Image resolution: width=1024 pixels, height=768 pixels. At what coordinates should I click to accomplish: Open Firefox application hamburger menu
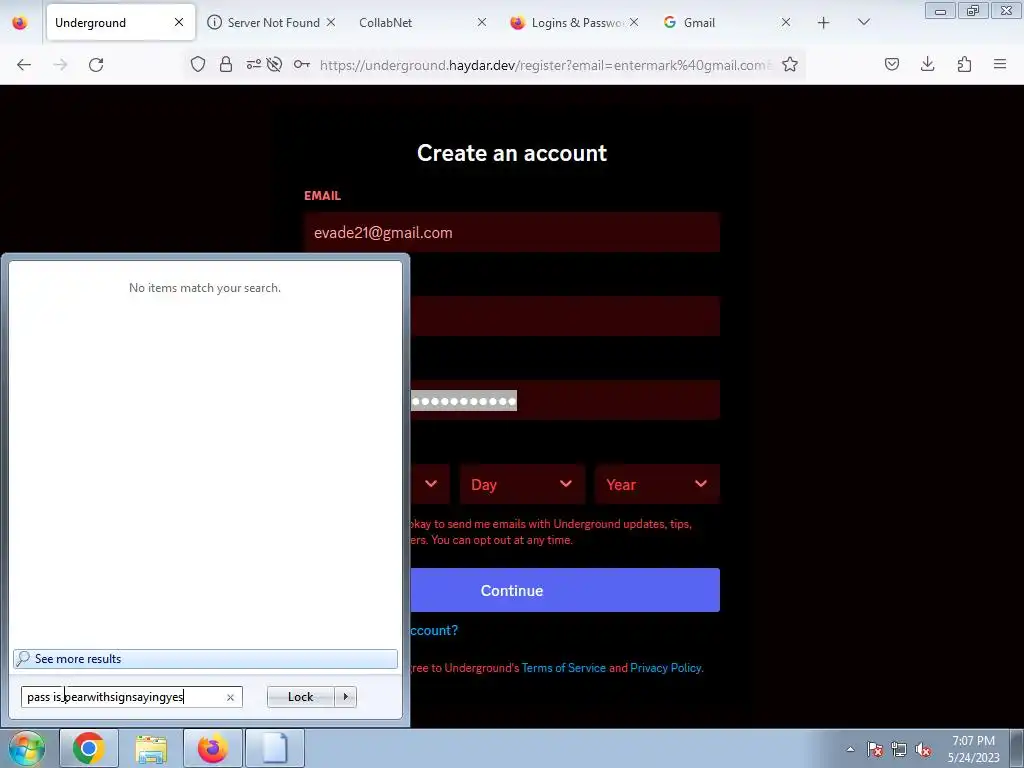1000,64
